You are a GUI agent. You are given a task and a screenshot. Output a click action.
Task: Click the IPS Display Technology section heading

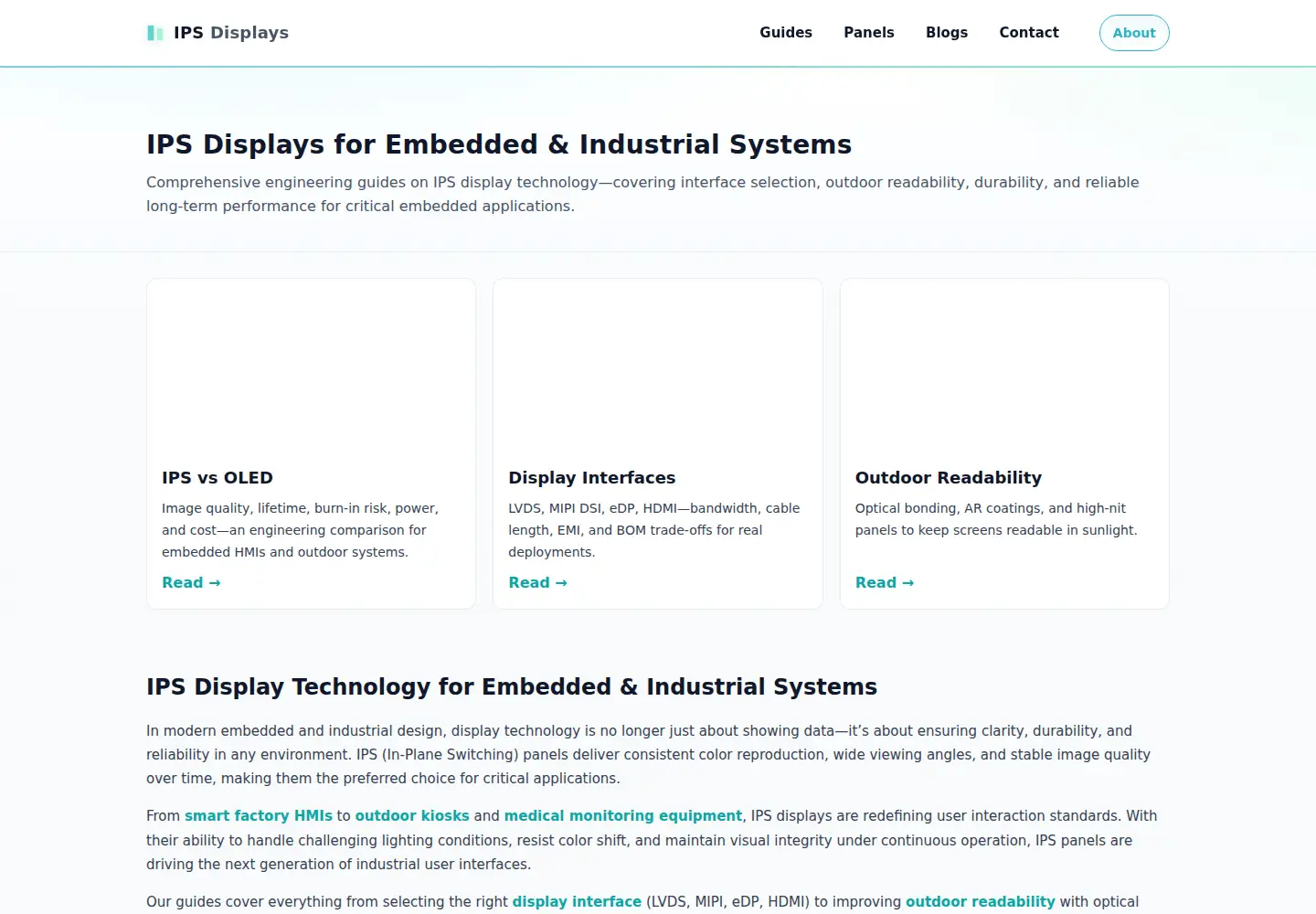pos(512,687)
